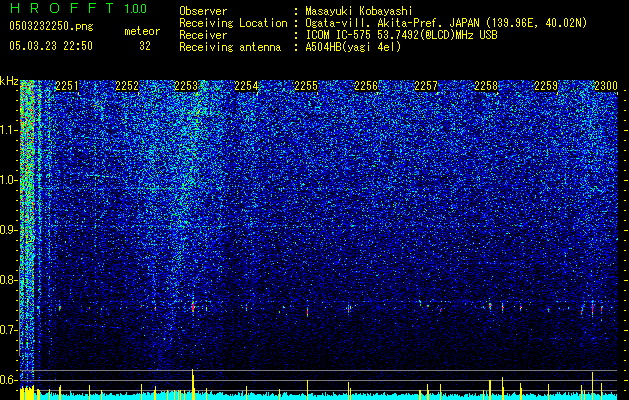The width and height of the screenshot is (629, 400).
Task: Click the 2252 time marker
Action: (x=127, y=86)
